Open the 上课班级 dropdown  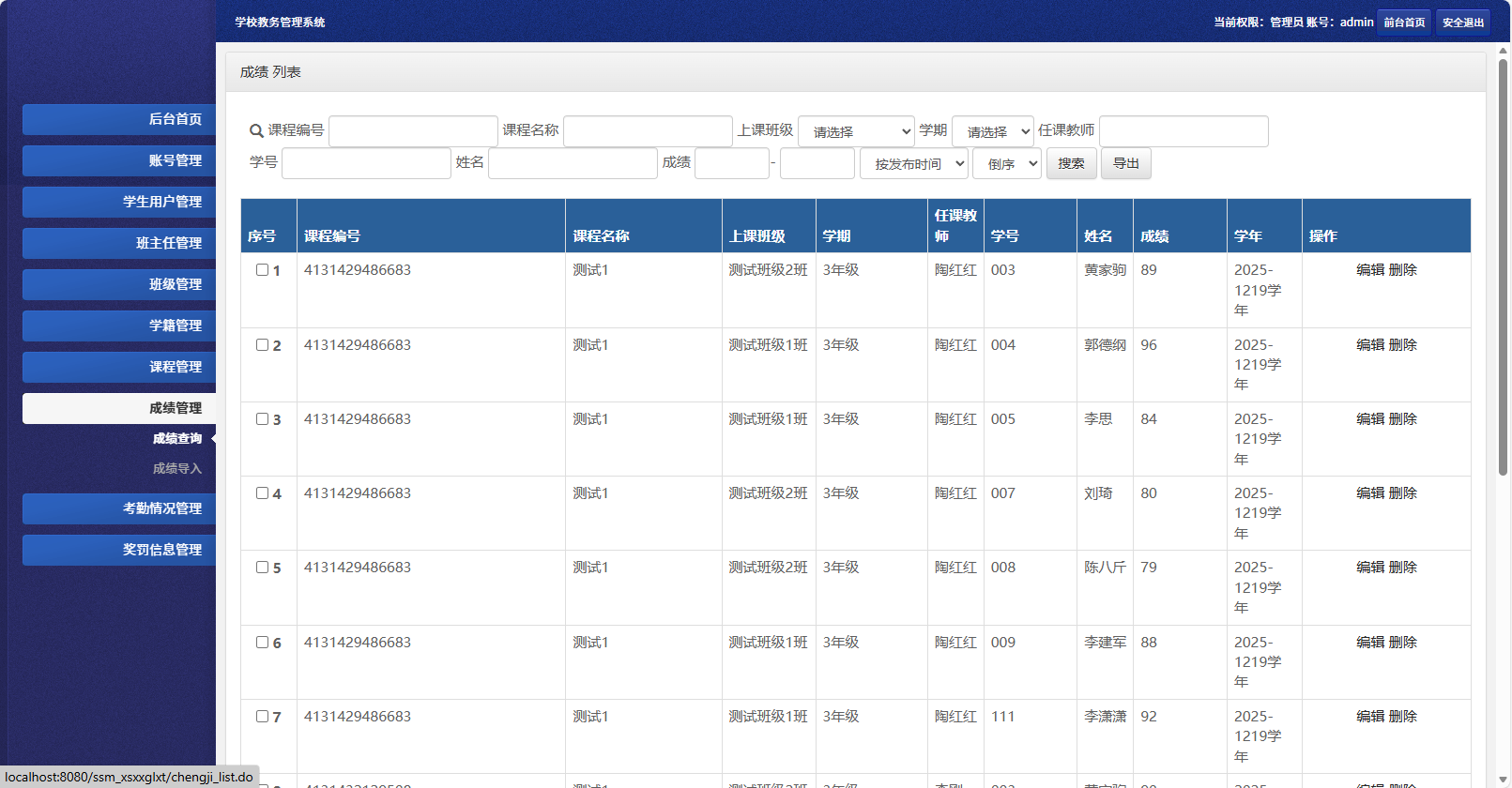856,131
